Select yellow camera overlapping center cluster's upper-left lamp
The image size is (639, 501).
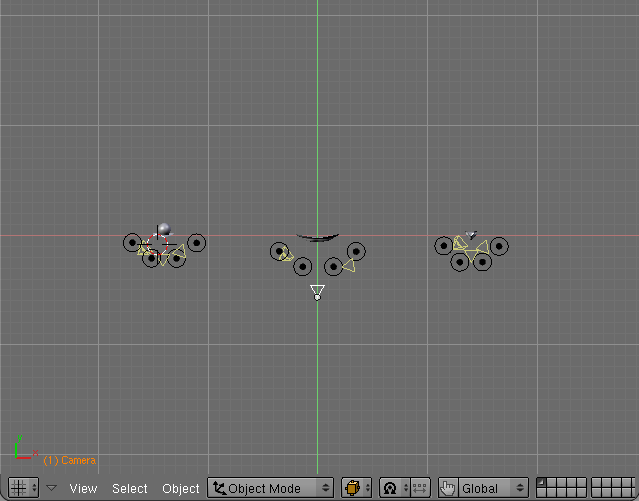[x=288, y=254]
